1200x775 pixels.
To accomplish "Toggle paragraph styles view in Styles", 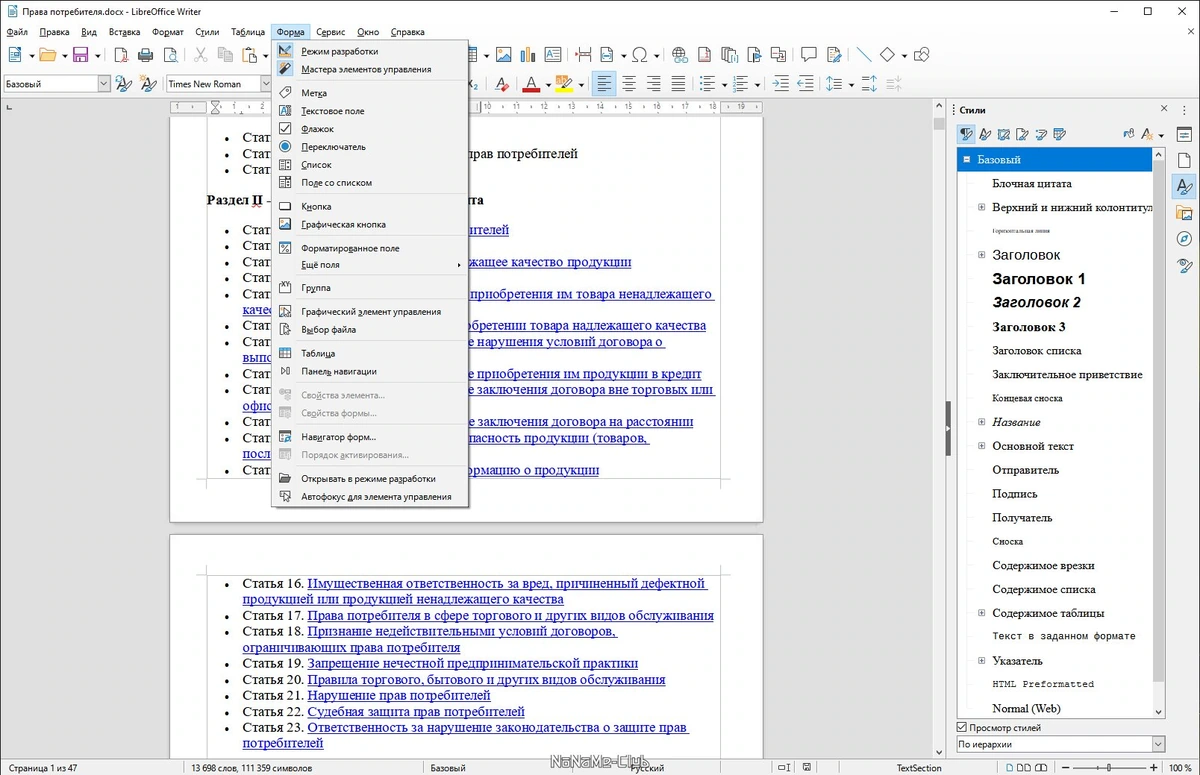I will [966, 134].
